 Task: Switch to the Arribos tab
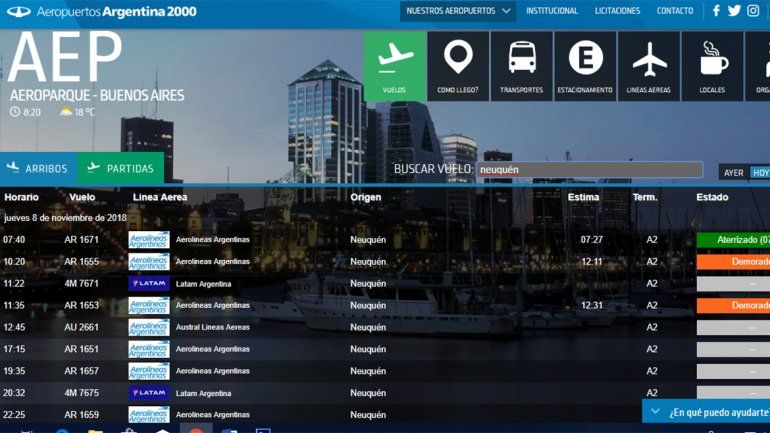38,168
